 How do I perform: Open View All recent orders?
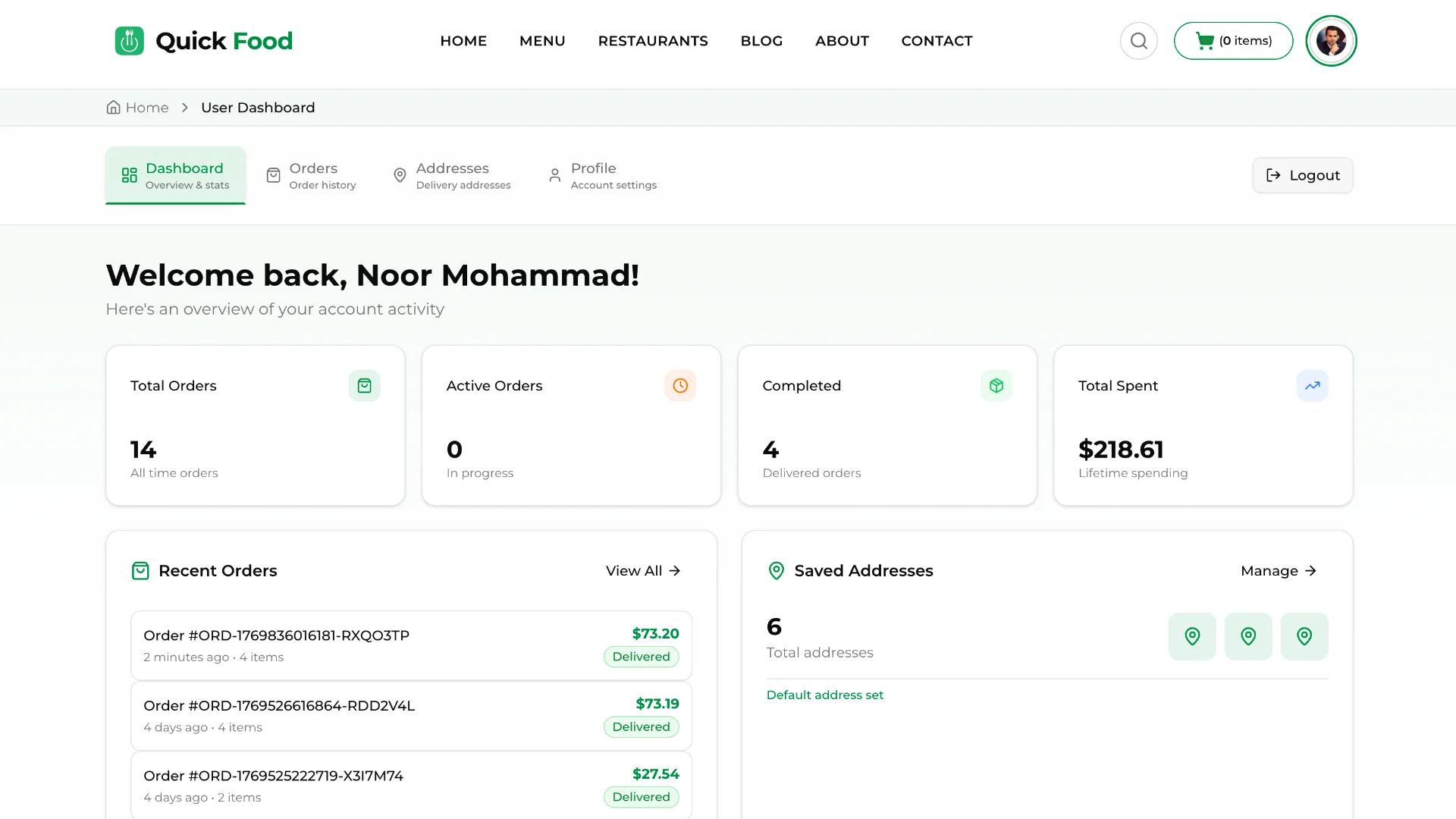point(642,570)
